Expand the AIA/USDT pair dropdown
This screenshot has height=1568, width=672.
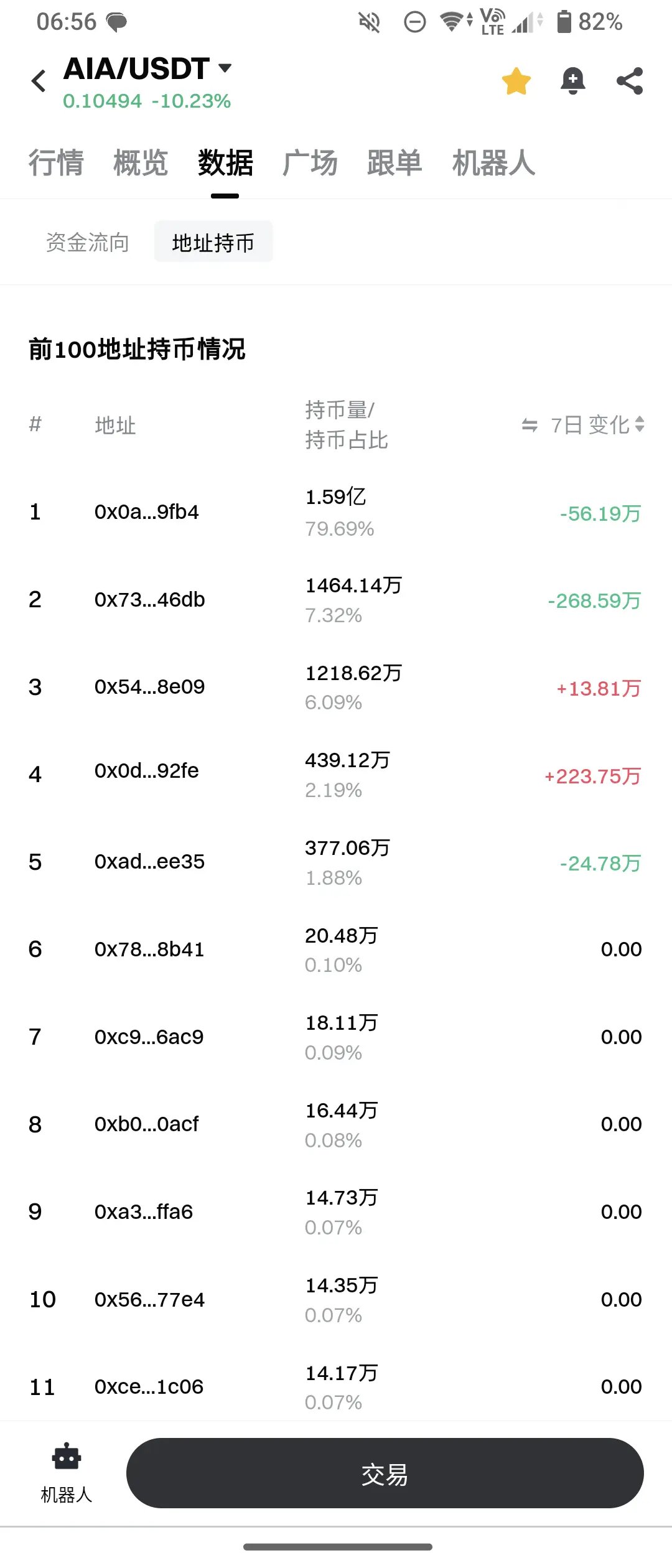[225, 68]
